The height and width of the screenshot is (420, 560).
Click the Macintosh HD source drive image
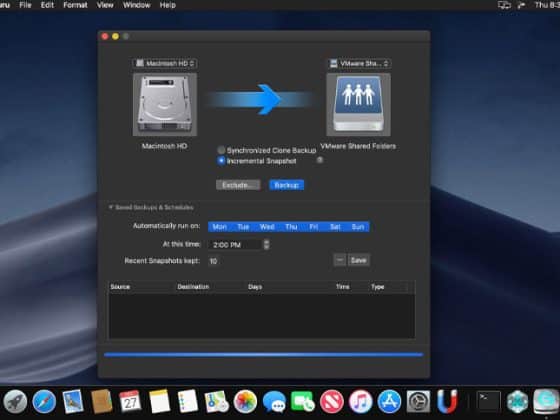[165, 105]
